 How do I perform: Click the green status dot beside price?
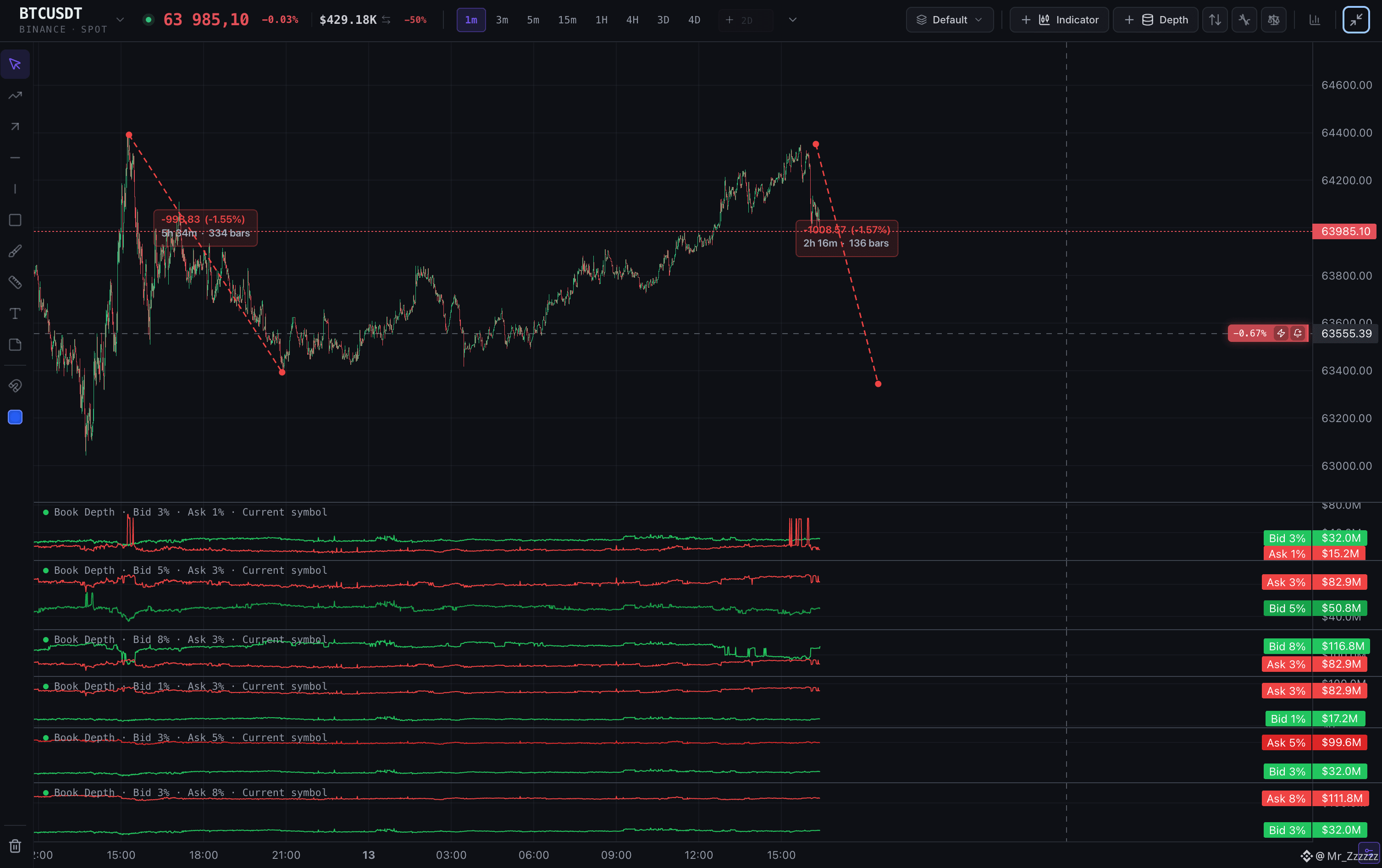click(149, 20)
